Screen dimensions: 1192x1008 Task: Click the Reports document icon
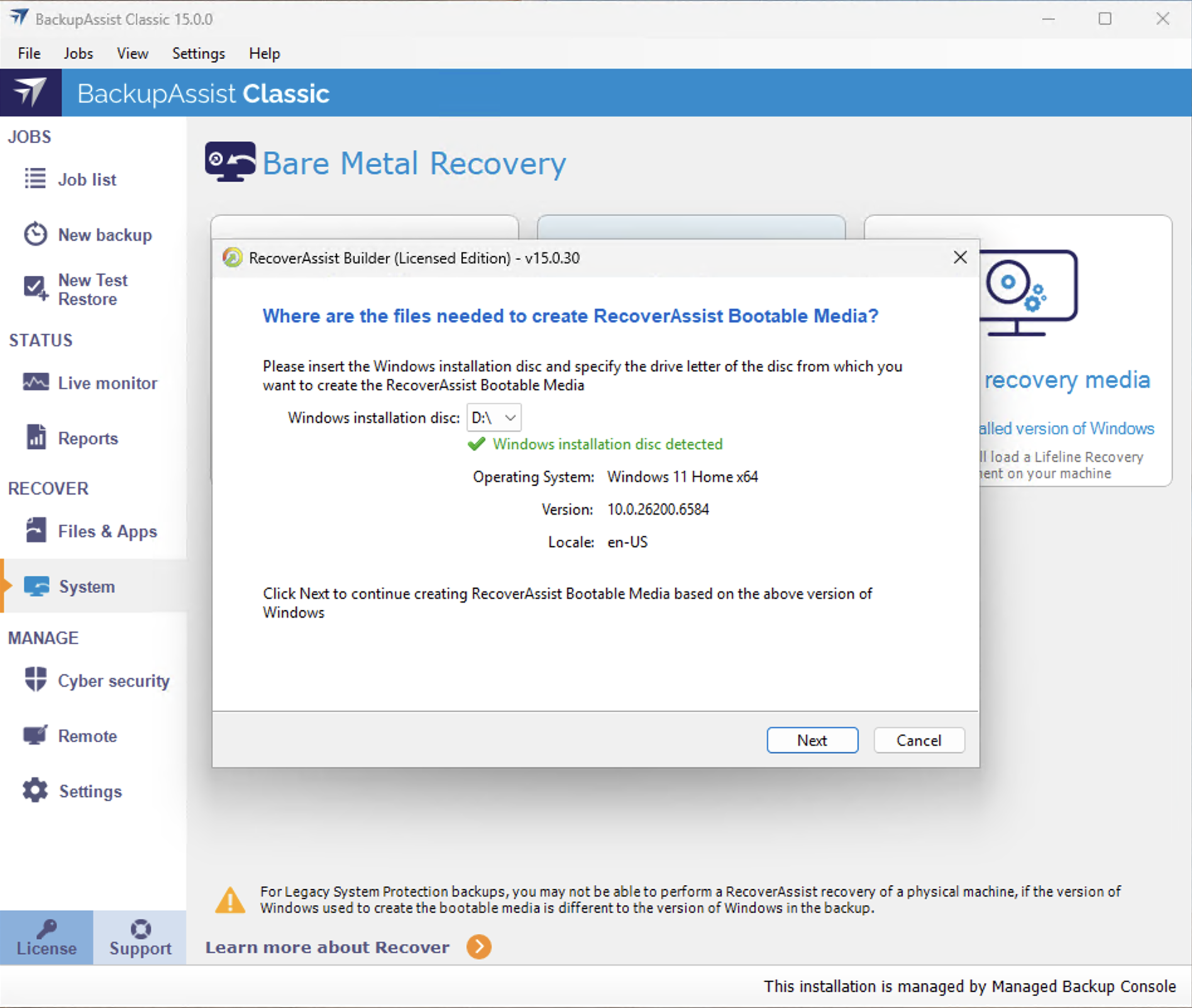[x=35, y=437]
